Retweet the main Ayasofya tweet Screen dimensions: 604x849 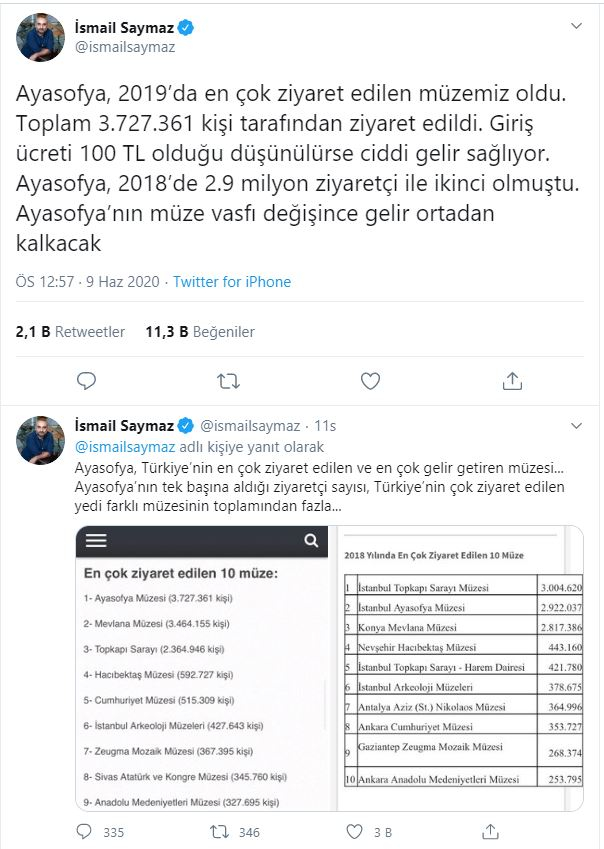[228, 382]
